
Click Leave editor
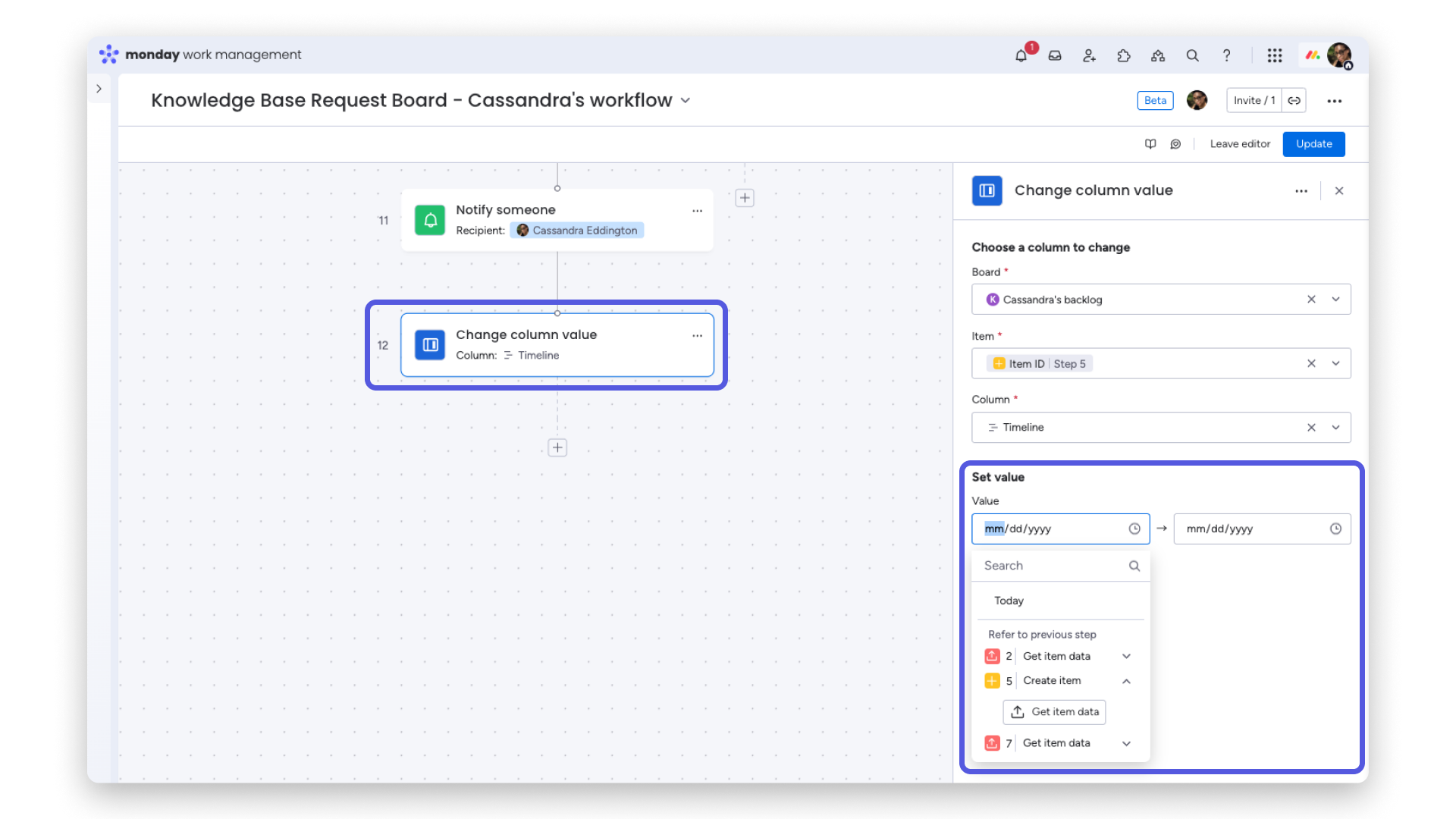tap(1240, 144)
